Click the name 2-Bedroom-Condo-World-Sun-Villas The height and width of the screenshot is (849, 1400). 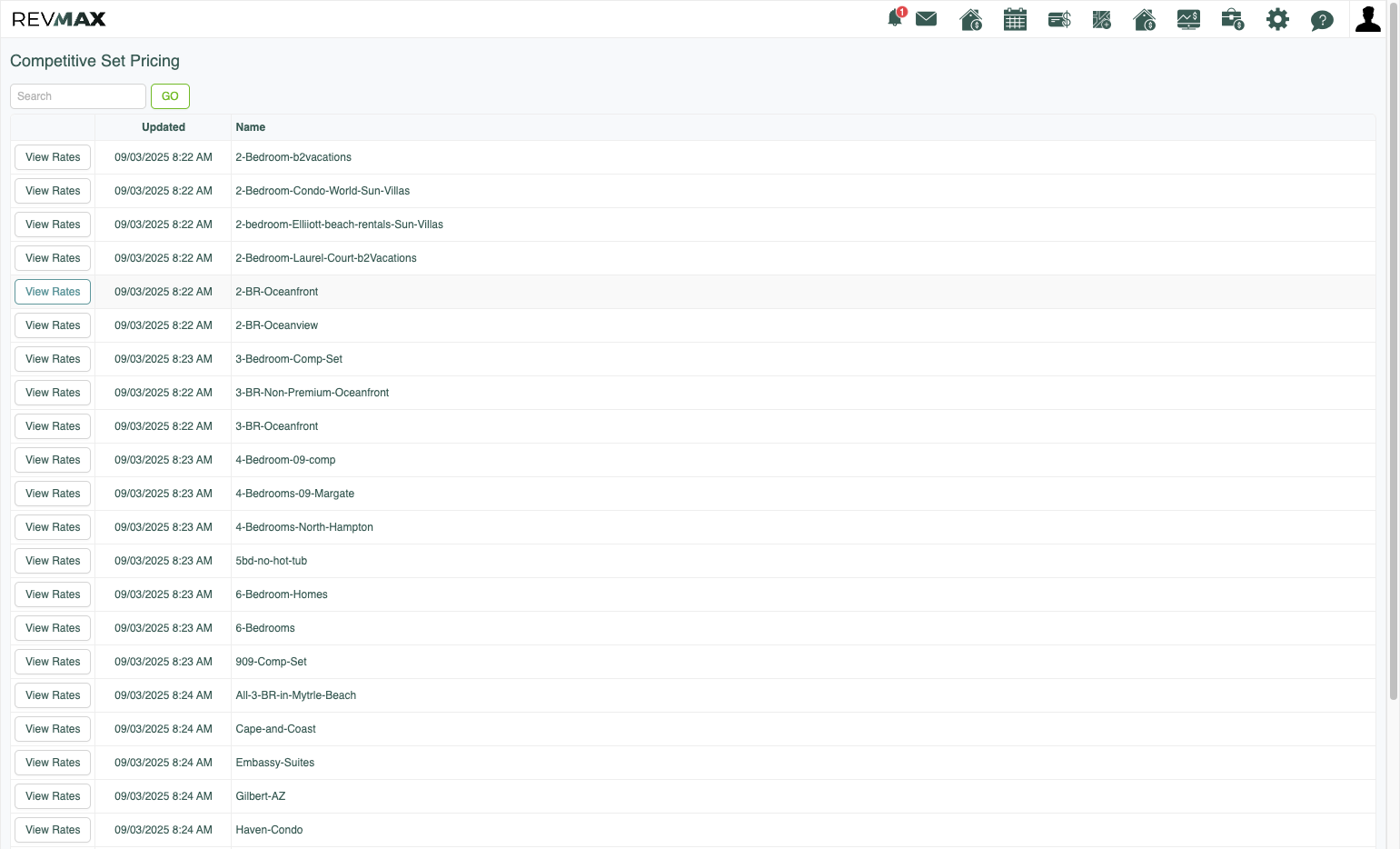click(x=323, y=191)
